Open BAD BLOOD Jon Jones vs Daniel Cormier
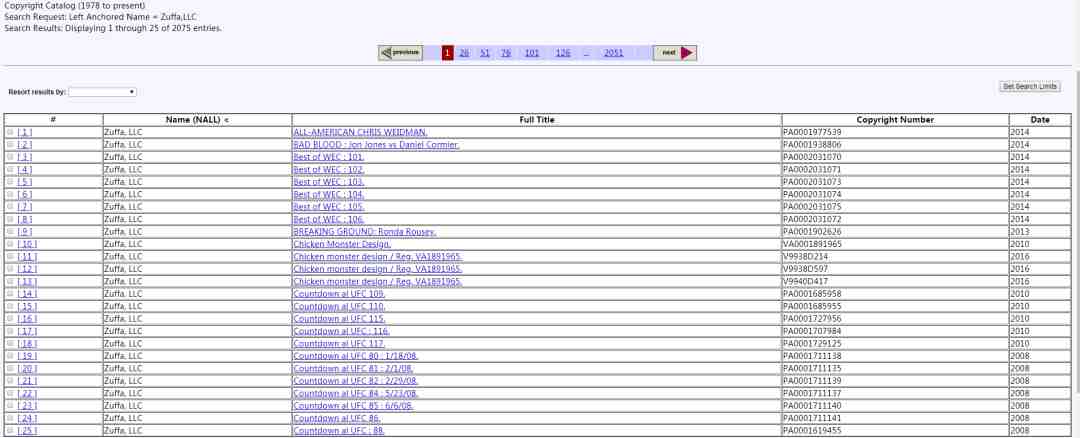1080x438 pixels. (376, 145)
